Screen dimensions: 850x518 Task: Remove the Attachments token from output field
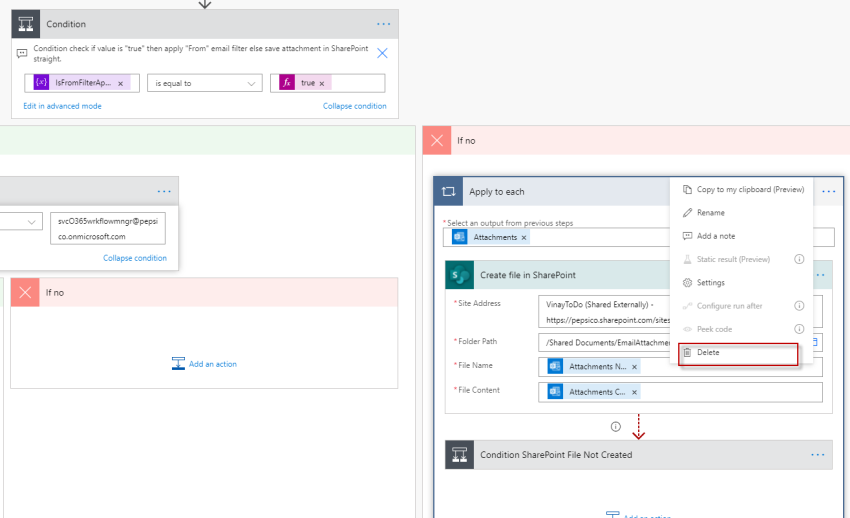(524, 237)
